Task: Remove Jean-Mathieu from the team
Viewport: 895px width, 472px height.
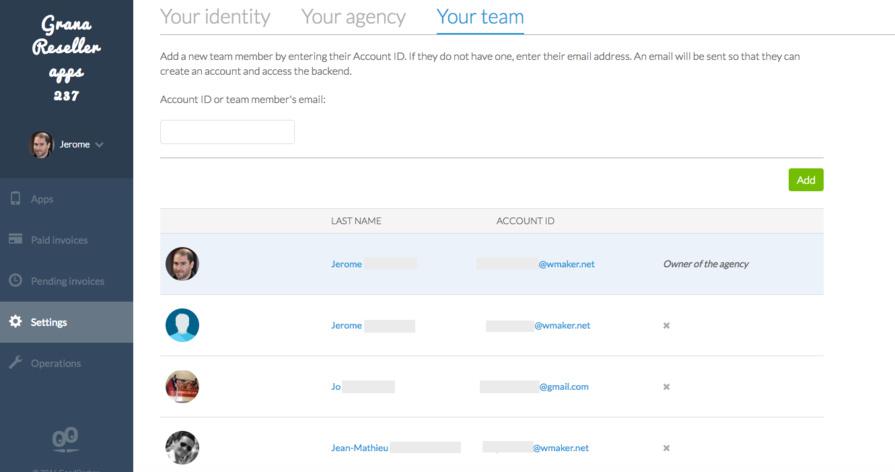Action: pos(666,448)
